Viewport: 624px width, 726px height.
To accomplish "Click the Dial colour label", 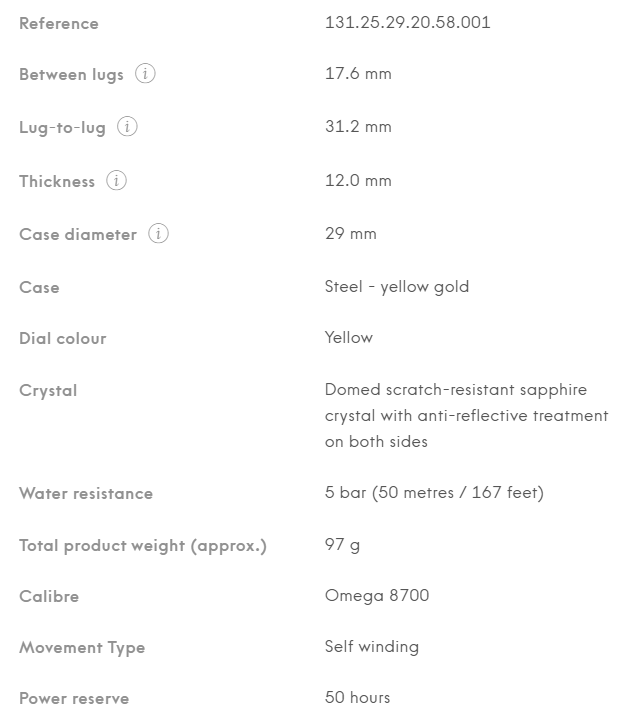I will pos(63,338).
